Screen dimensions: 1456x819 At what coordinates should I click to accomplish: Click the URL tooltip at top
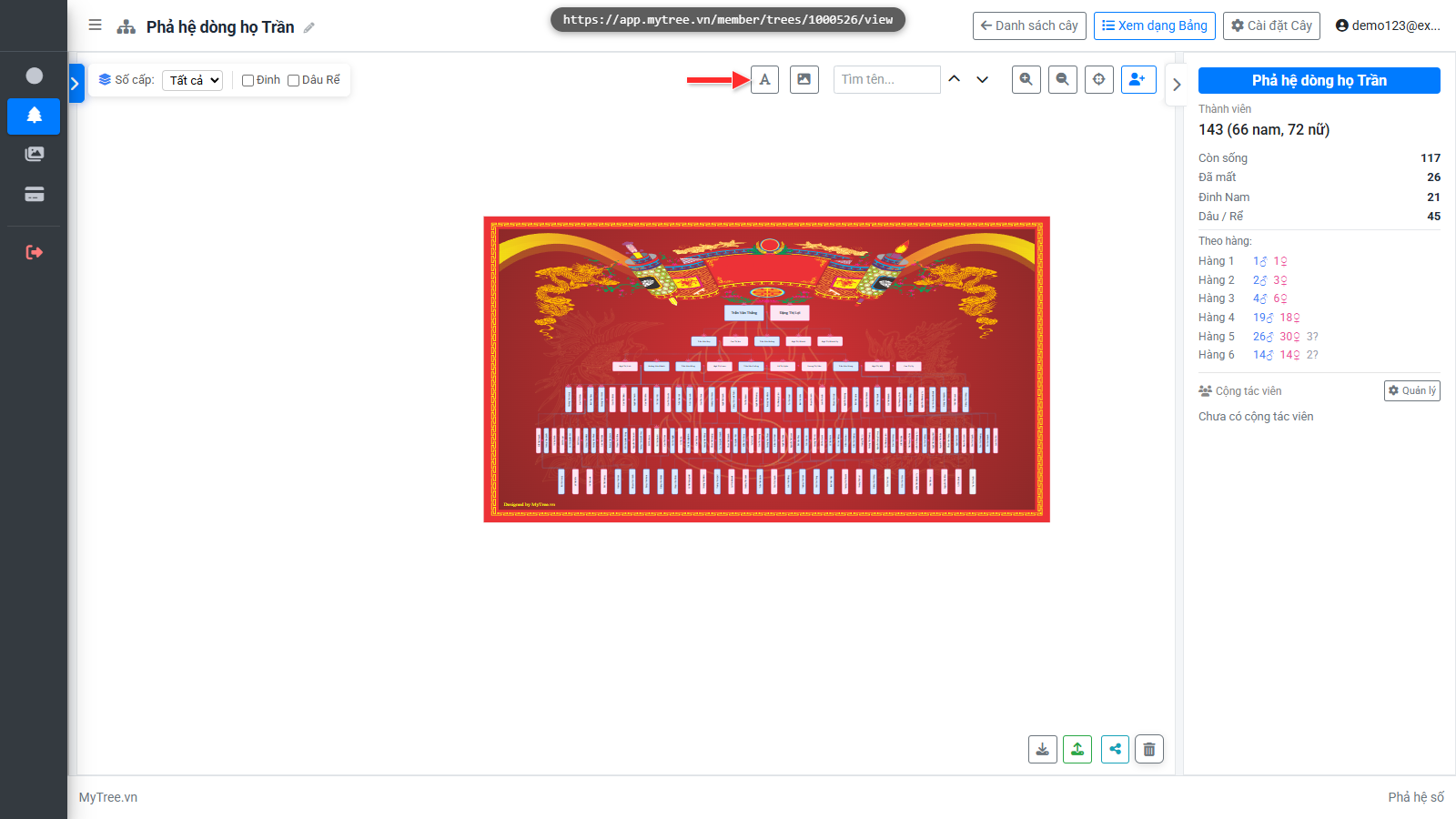click(728, 19)
